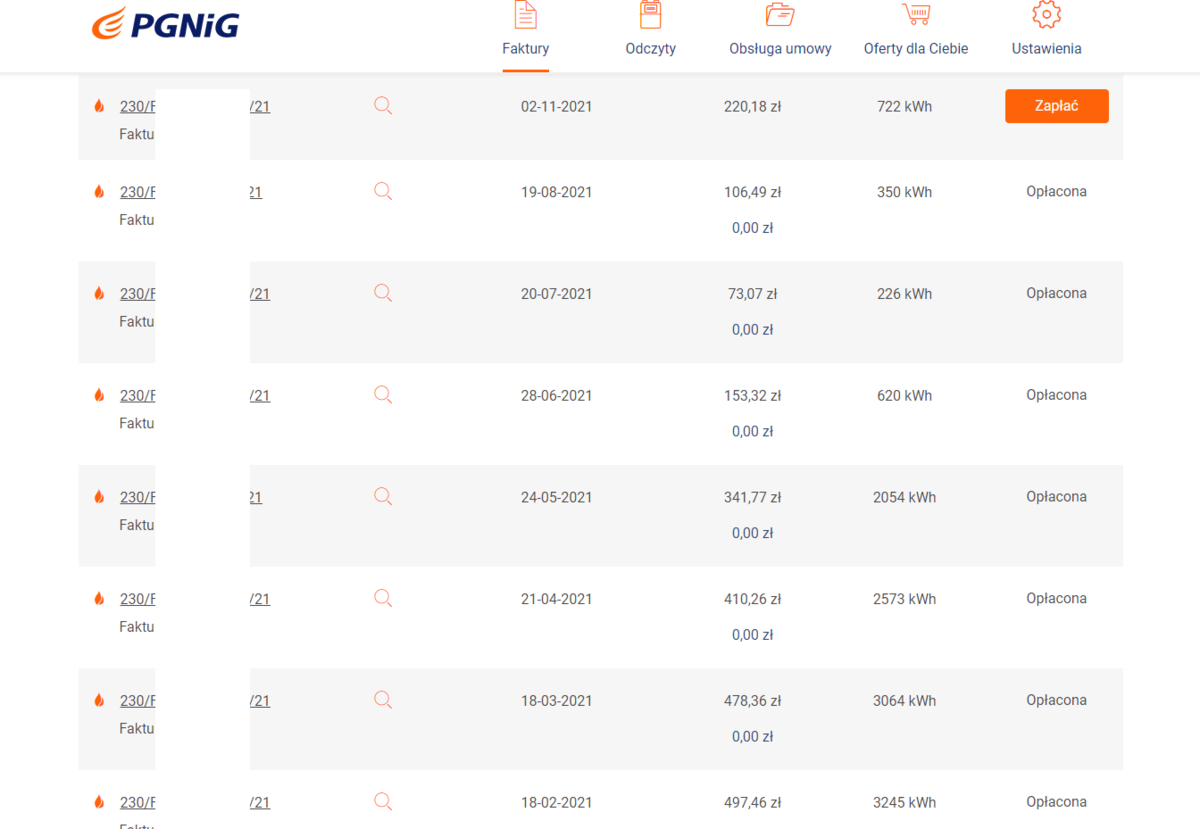
Task: Click the flame icon of 18-03-2021 invoice
Action: pyautogui.click(x=99, y=701)
